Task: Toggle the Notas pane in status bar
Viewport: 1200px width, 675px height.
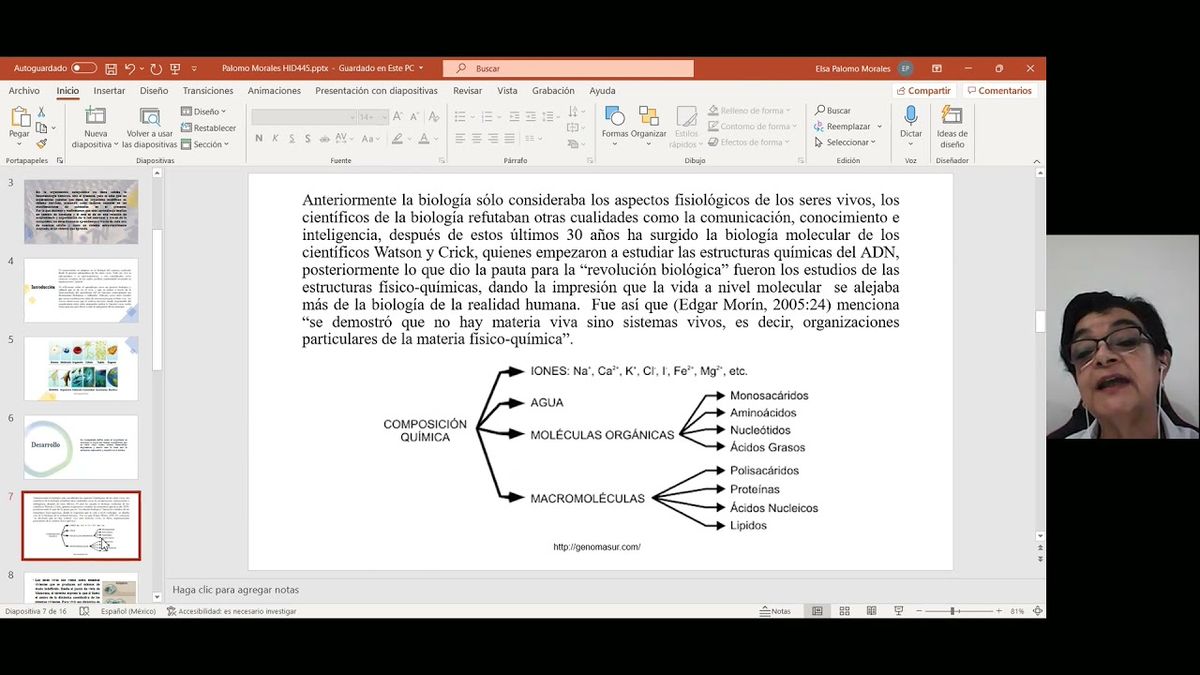Action: [x=775, y=611]
